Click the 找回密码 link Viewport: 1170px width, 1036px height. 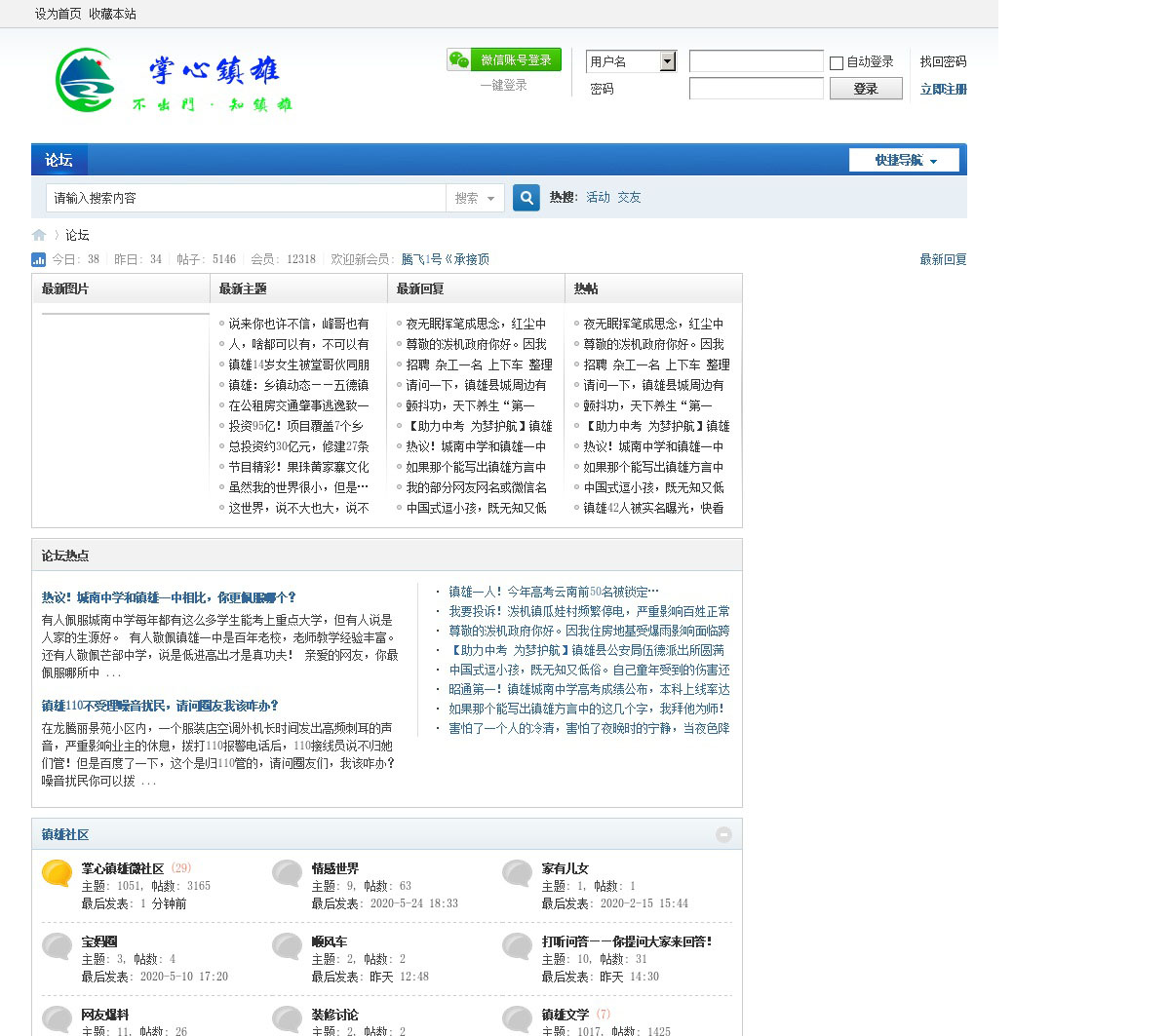[944, 61]
